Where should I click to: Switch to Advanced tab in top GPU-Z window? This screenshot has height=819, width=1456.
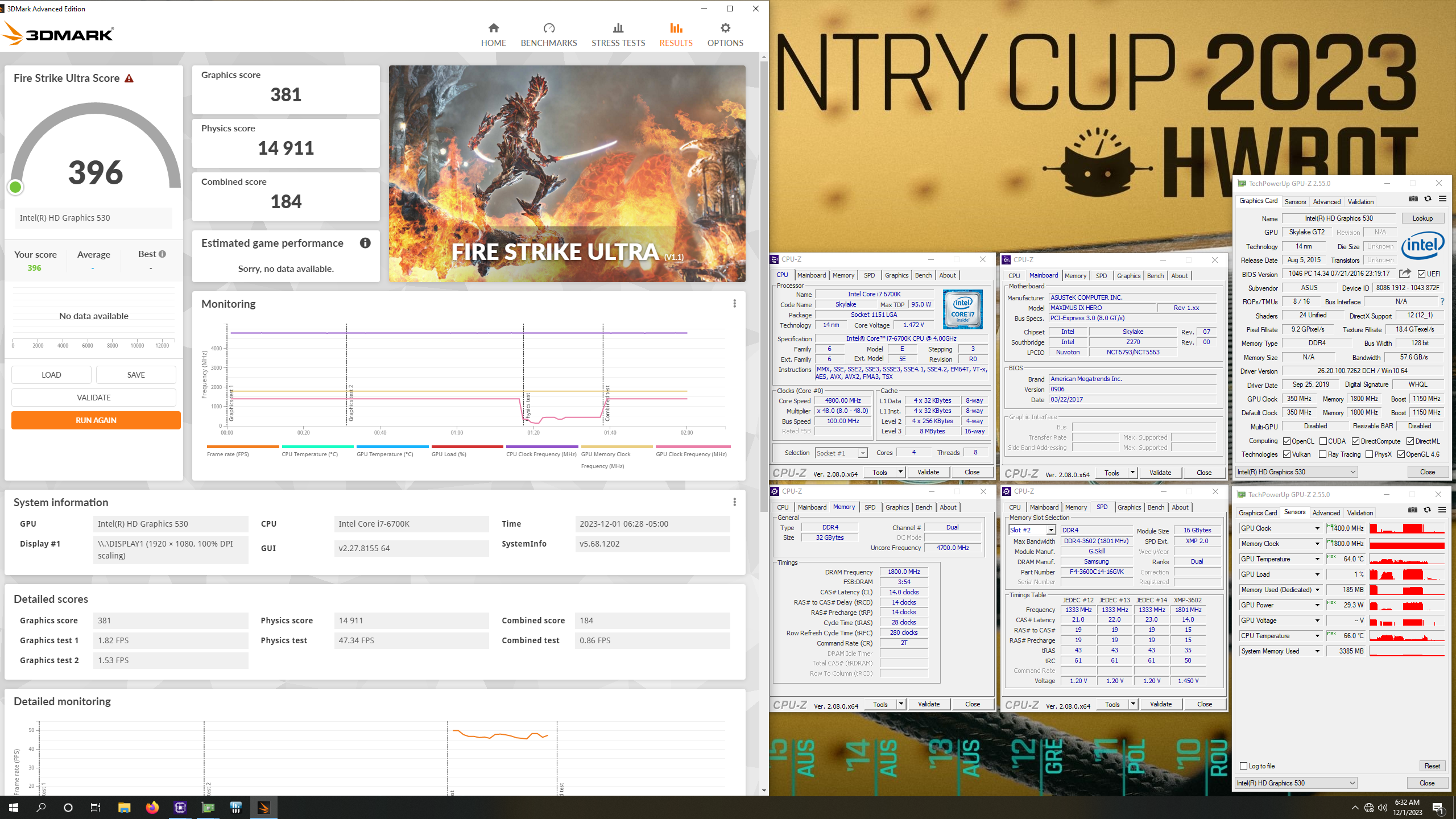pos(1326,202)
